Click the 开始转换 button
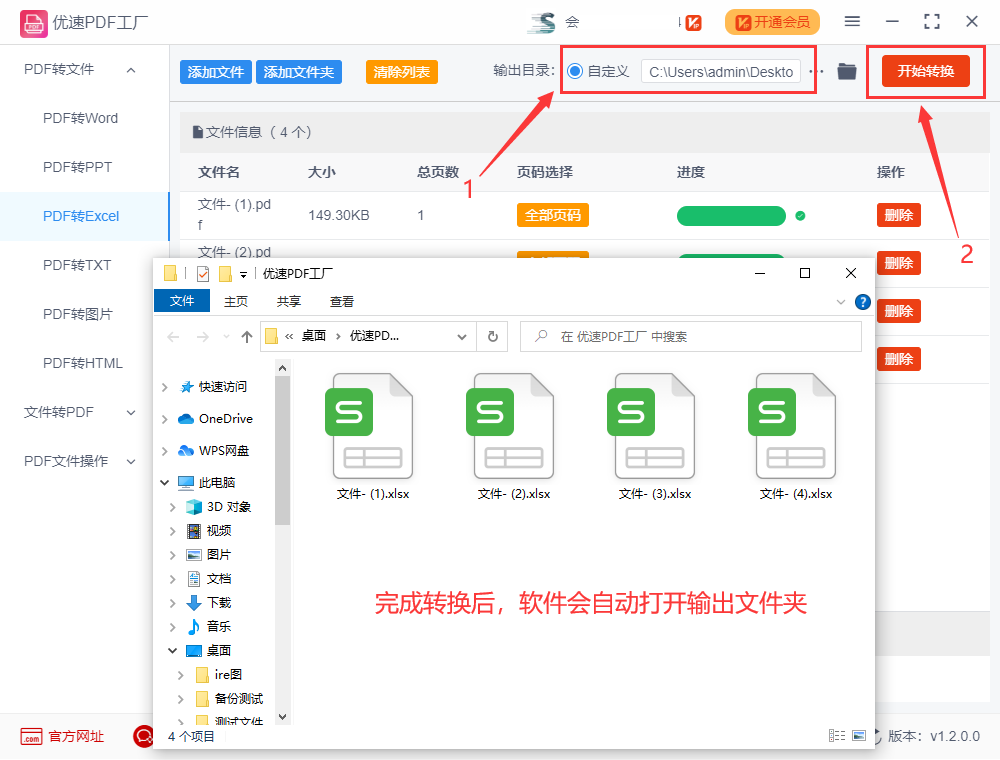 click(925, 71)
